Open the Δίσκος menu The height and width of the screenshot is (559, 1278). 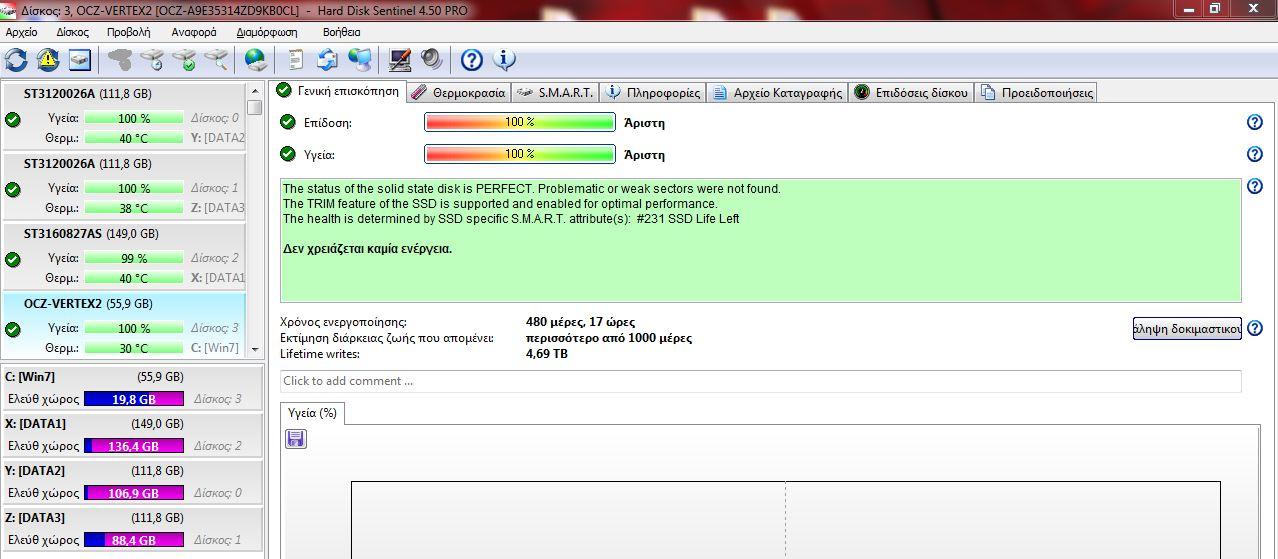73,32
